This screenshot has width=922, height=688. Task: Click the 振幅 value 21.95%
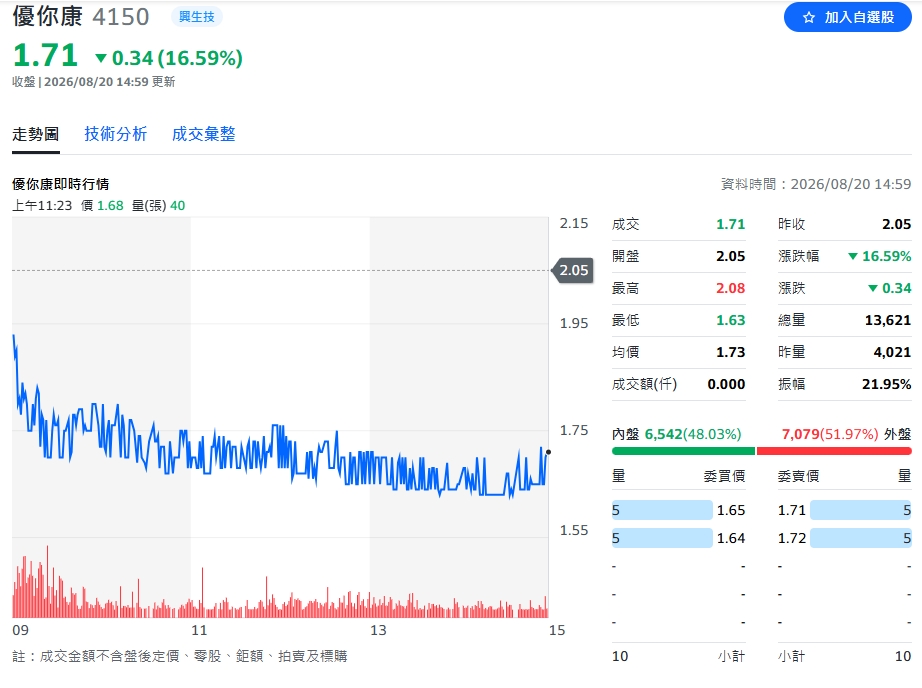pos(886,384)
